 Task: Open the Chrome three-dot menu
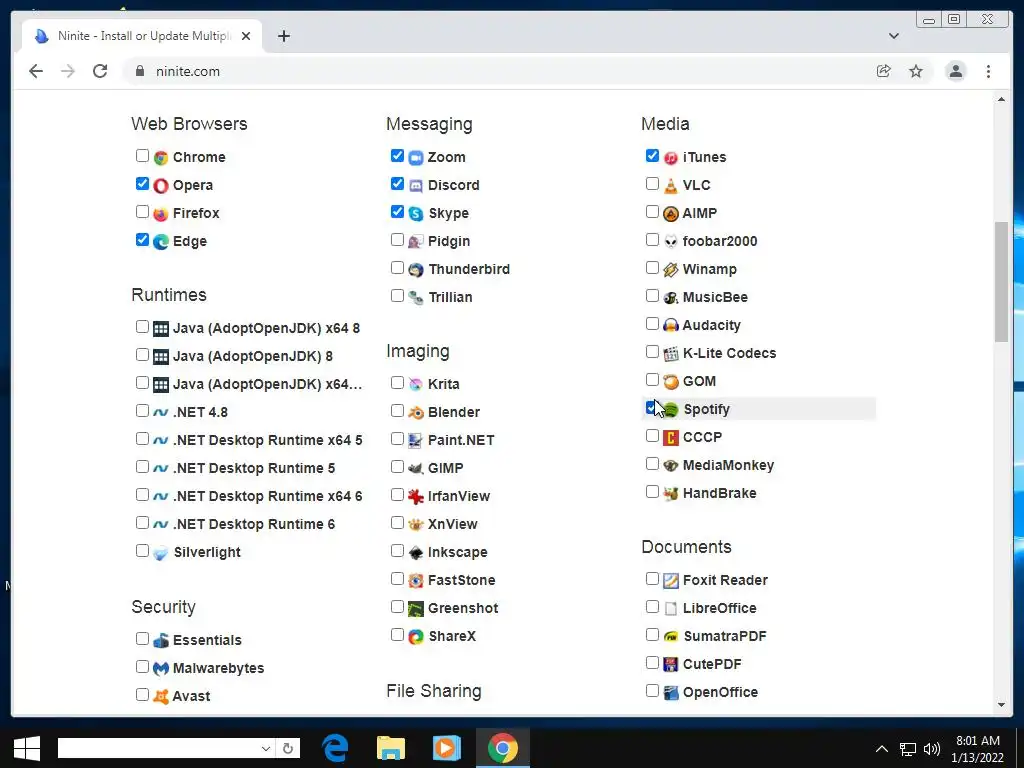(988, 71)
